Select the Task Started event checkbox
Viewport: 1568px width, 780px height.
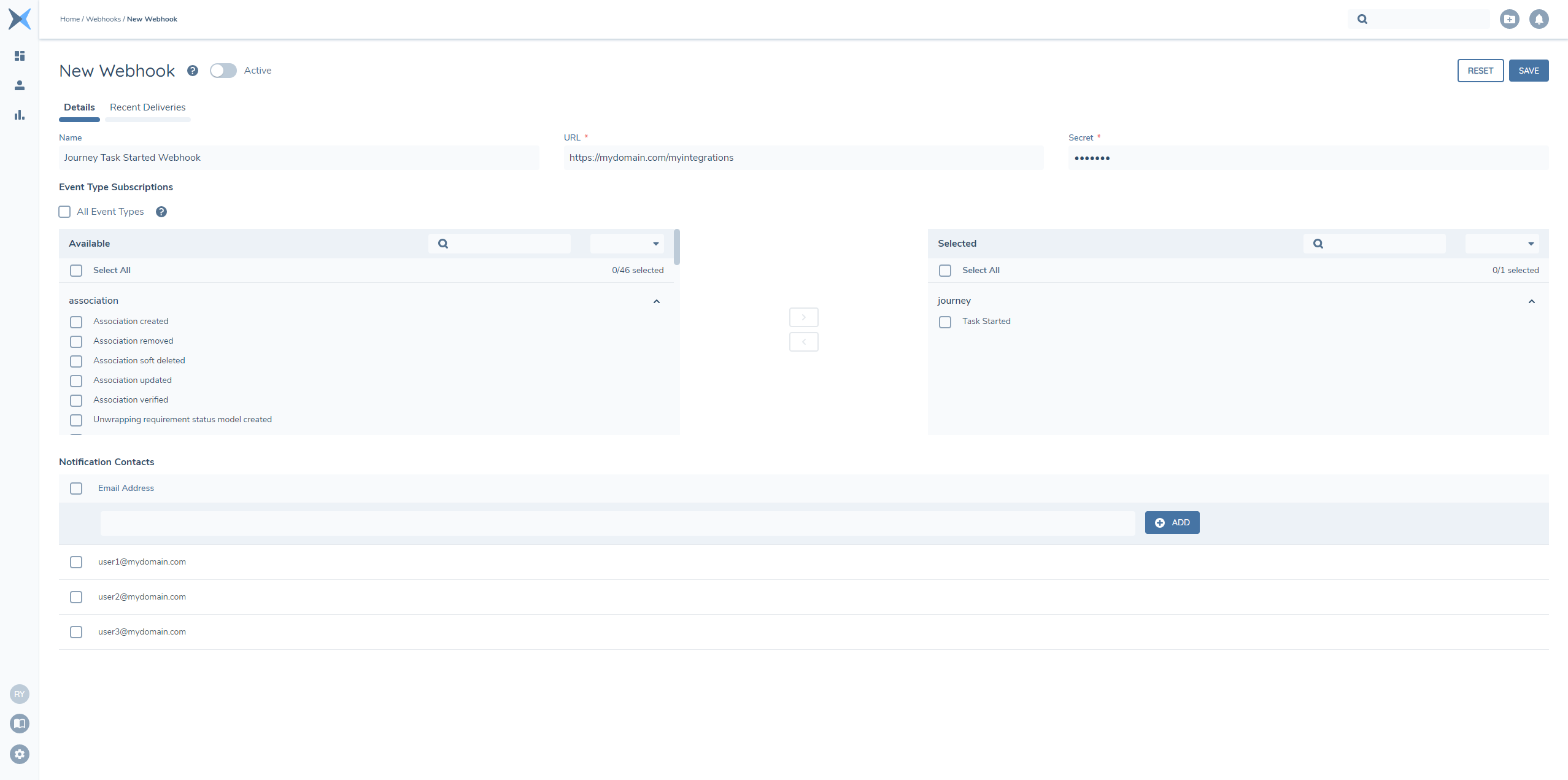point(945,322)
